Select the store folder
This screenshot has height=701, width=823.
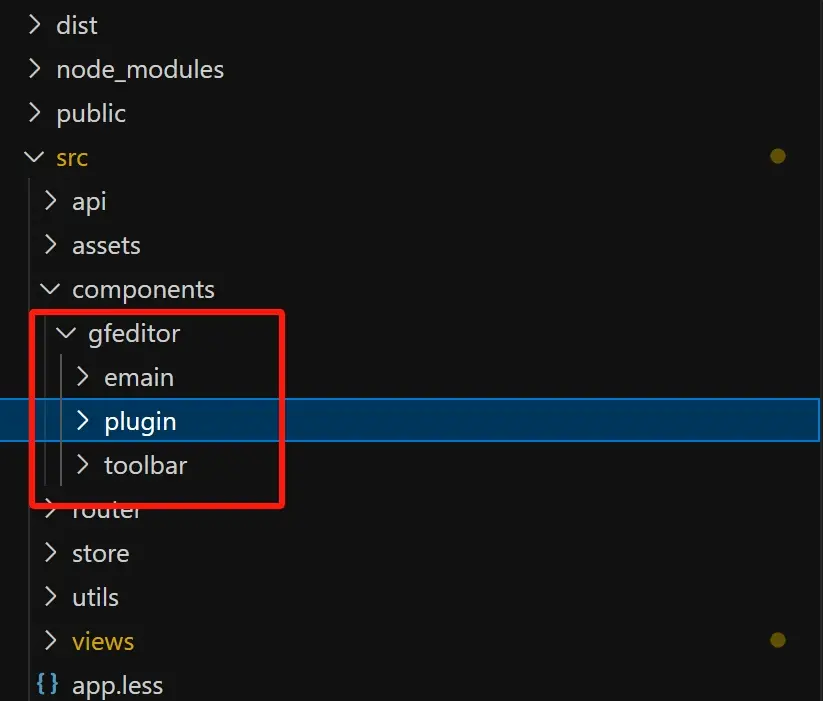(x=100, y=553)
